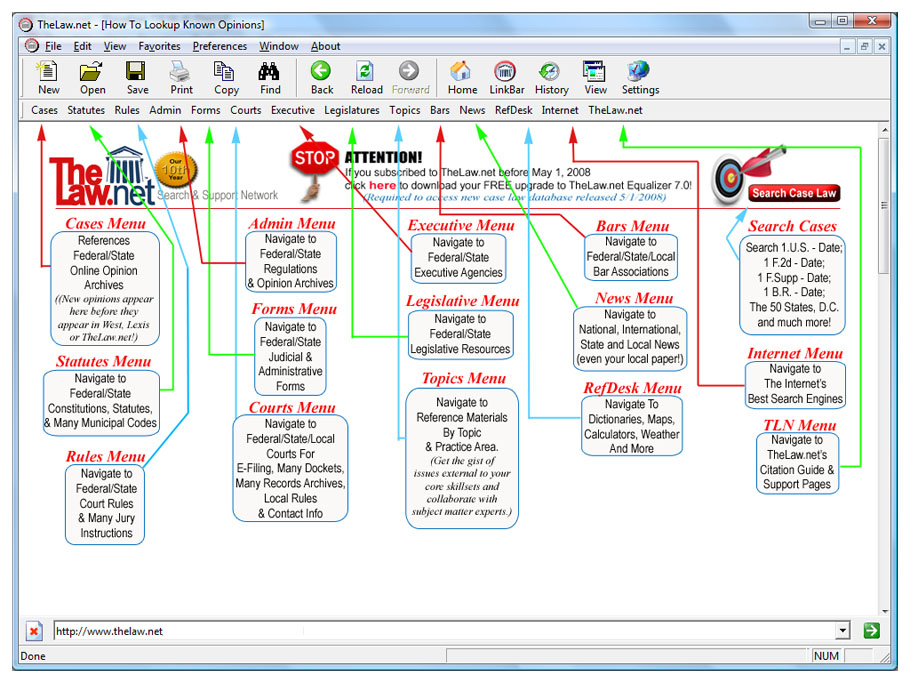Click the green Go arrow button
The width and height of the screenshot is (910, 683).
point(871,630)
